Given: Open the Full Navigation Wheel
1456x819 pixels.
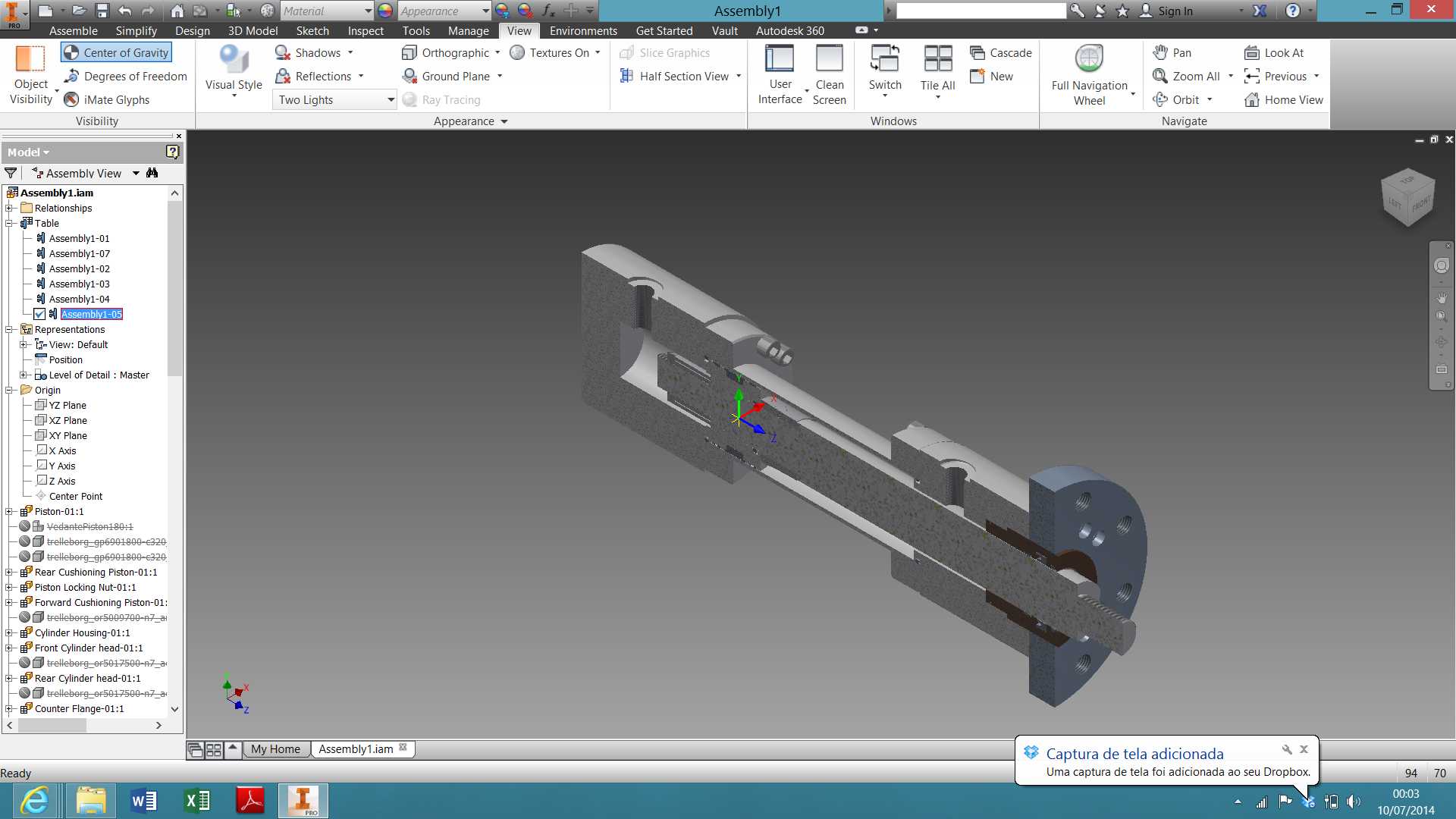Looking at the screenshot, I should coord(1090,74).
